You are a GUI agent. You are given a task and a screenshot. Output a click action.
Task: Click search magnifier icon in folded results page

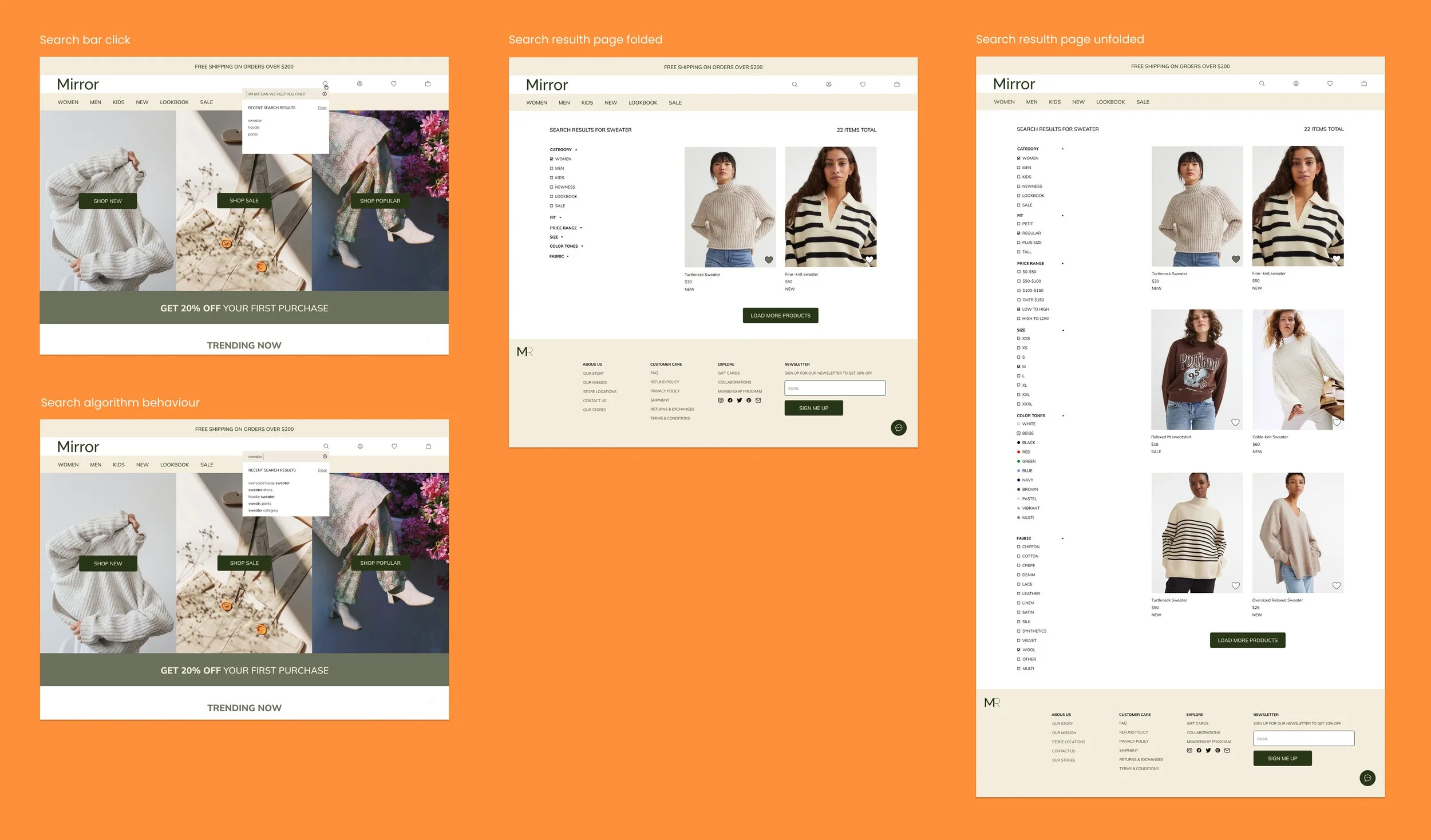(x=794, y=84)
